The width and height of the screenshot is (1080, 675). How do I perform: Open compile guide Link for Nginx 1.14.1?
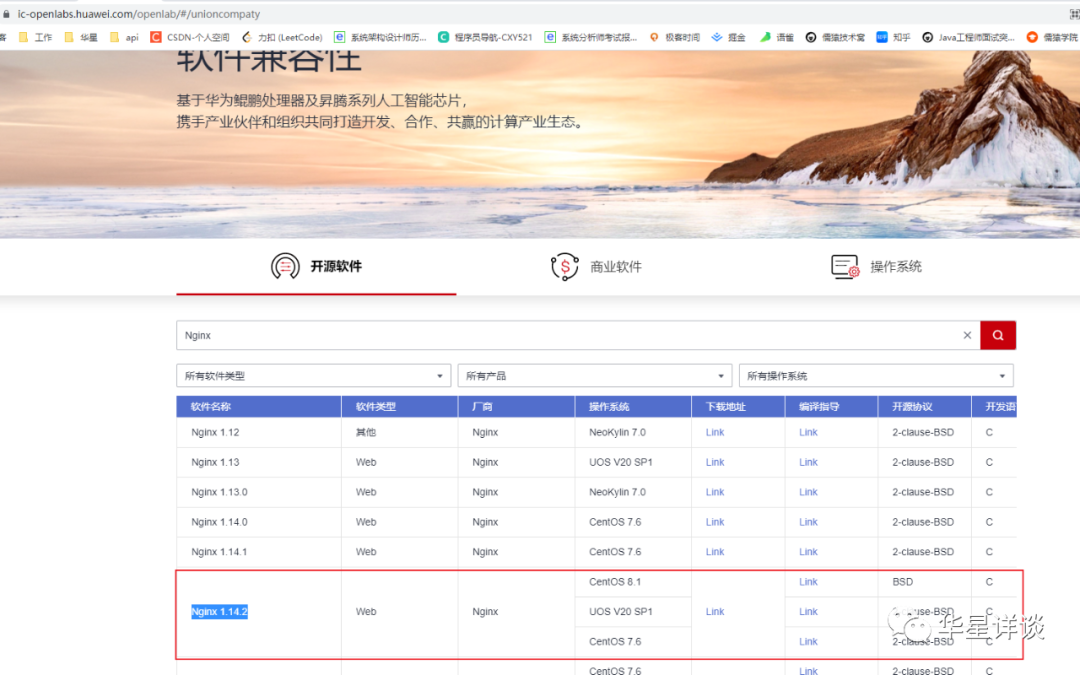808,552
